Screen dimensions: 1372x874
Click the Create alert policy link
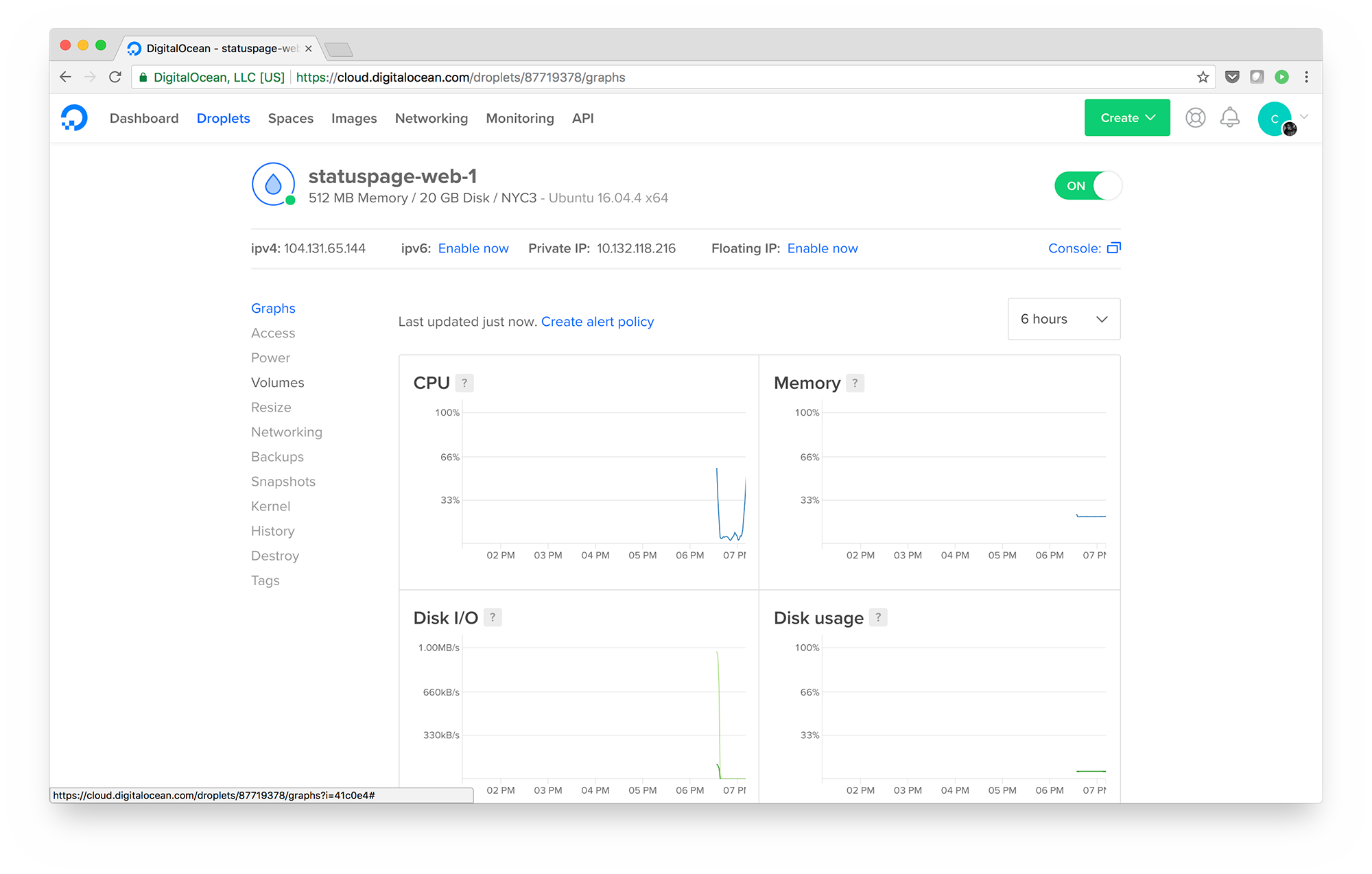pos(597,322)
